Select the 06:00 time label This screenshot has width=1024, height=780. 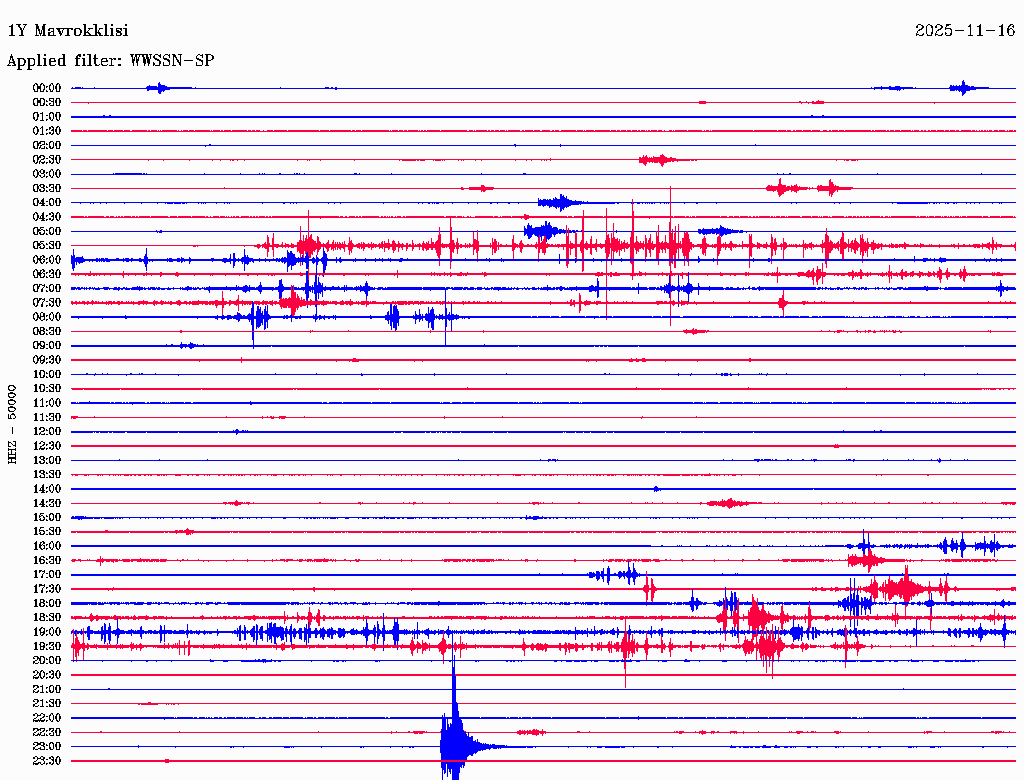coord(47,260)
